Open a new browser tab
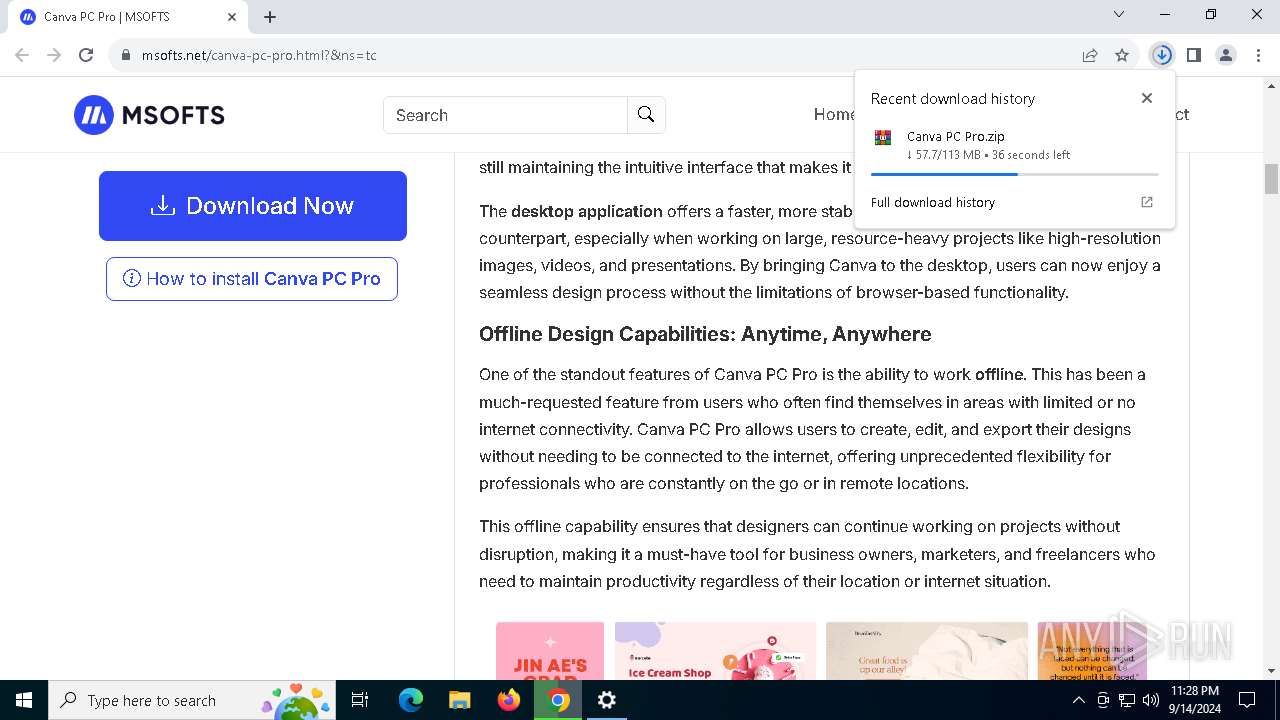The width and height of the screenshot is (1280, 720). (x=270, y=16)
